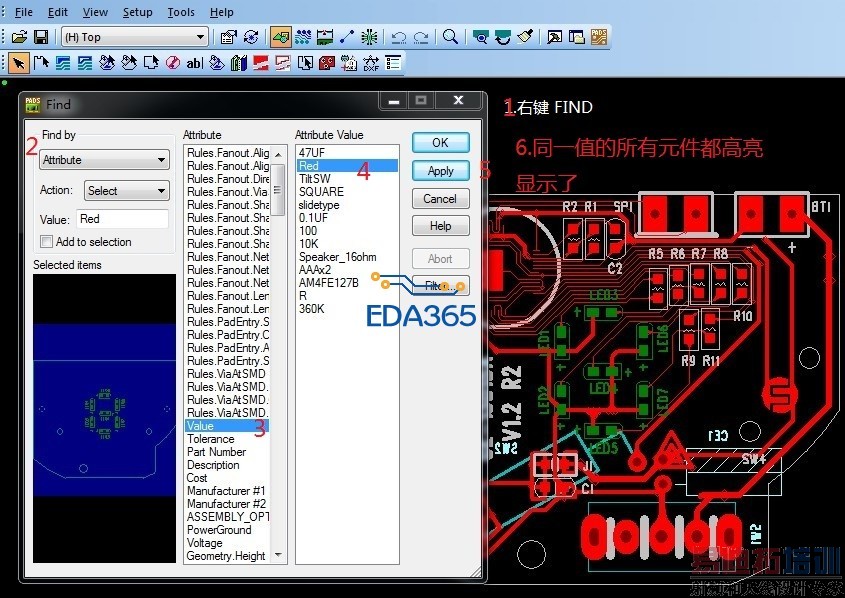
Task: Select 'Cost' in the Attribute list
Action: (x=197, y=478)
